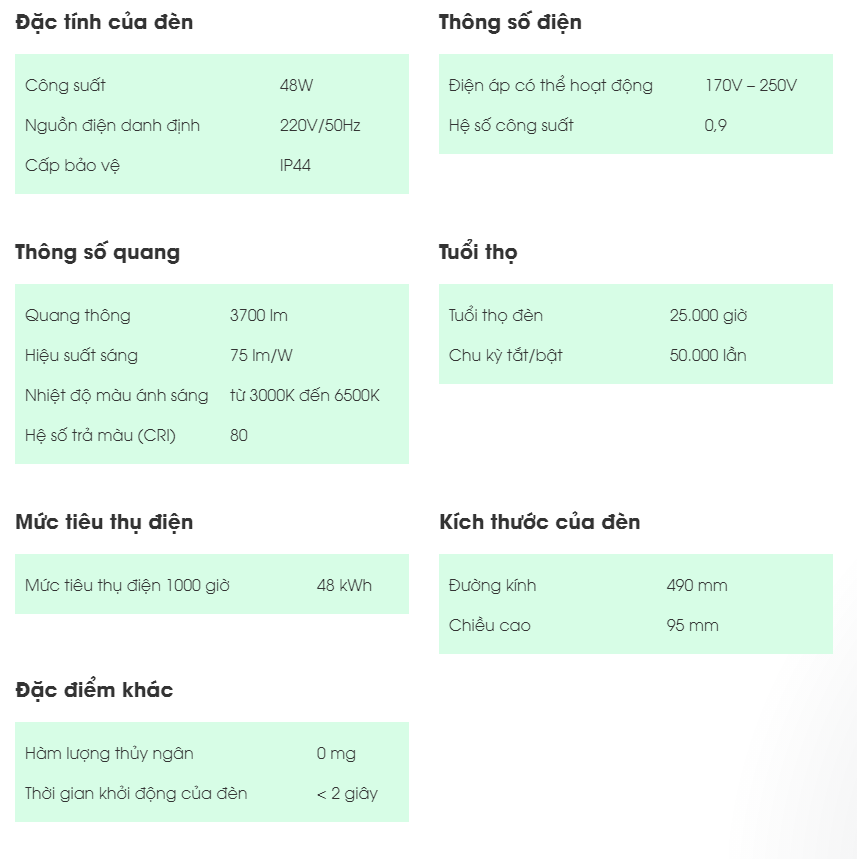Click the 'từ 3000K đến 6500K' value
The width and height of the screenshot is (857, 859).
304,395
